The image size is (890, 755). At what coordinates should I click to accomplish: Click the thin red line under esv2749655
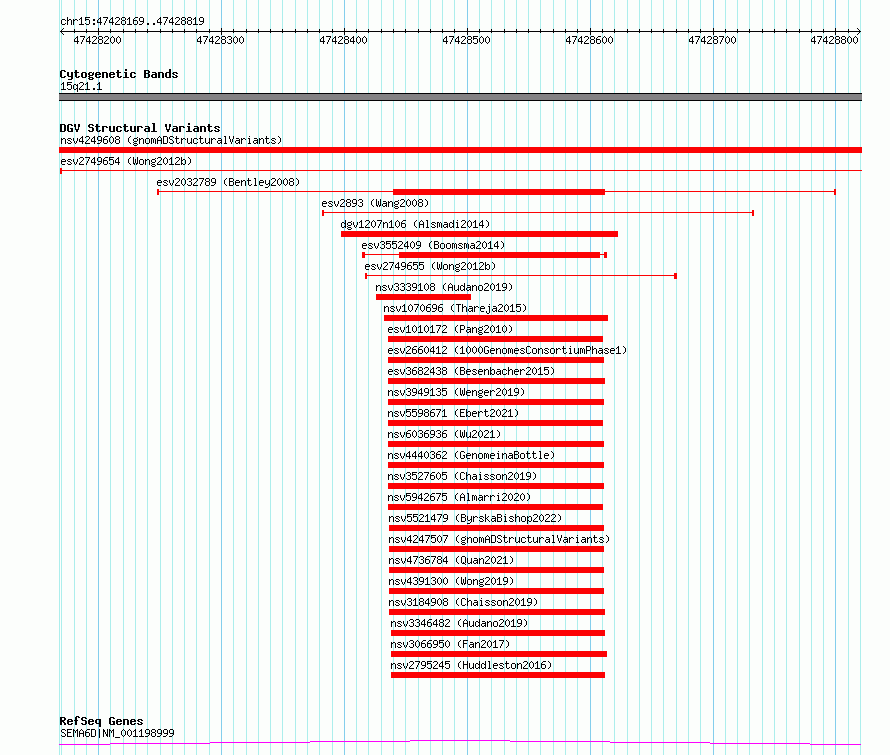[521, 276]
